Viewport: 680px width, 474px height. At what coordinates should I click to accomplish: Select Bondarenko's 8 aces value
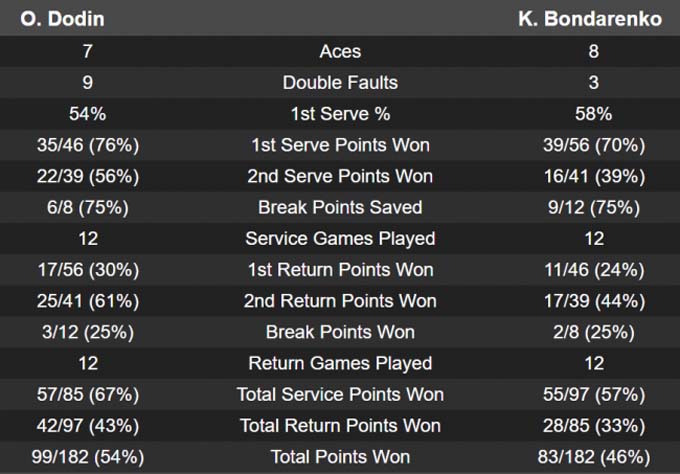(593, 51)
